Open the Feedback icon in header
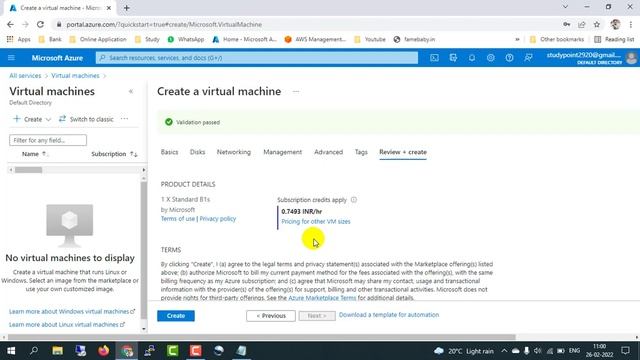The height and width of the screenshot is (360, 640). click(x=528, y=58)
